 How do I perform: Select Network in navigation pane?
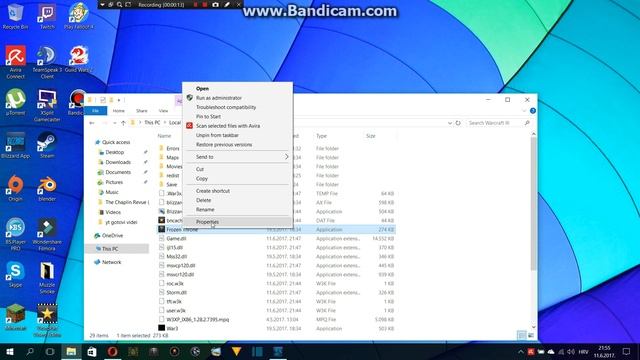click(x=111, y=262)
